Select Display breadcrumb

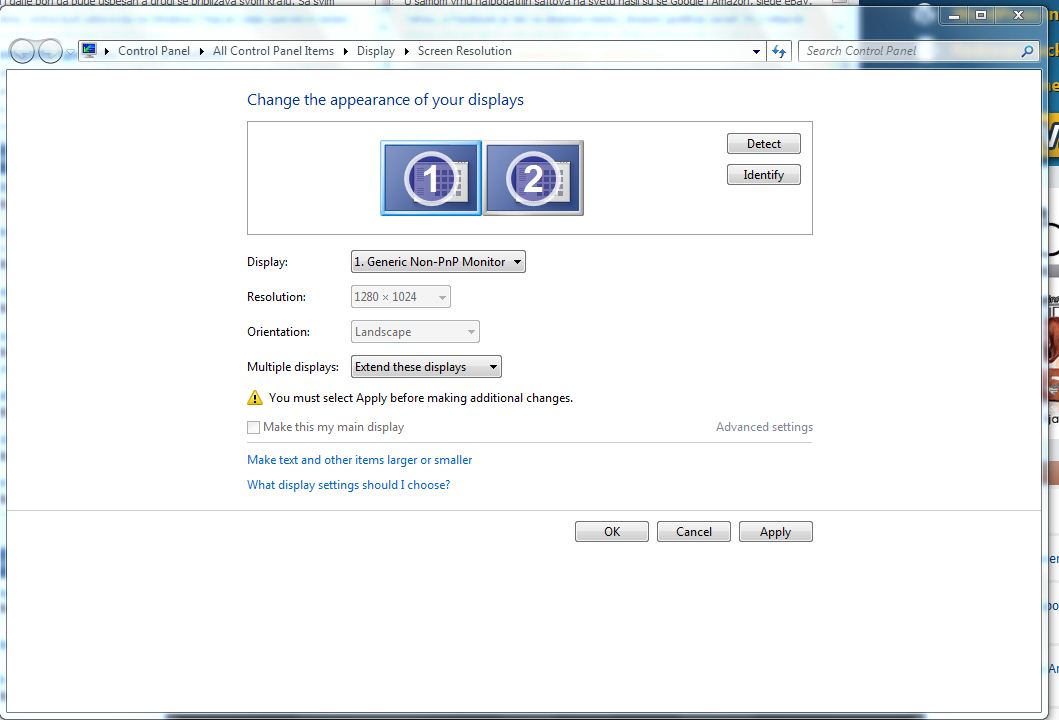376,51
